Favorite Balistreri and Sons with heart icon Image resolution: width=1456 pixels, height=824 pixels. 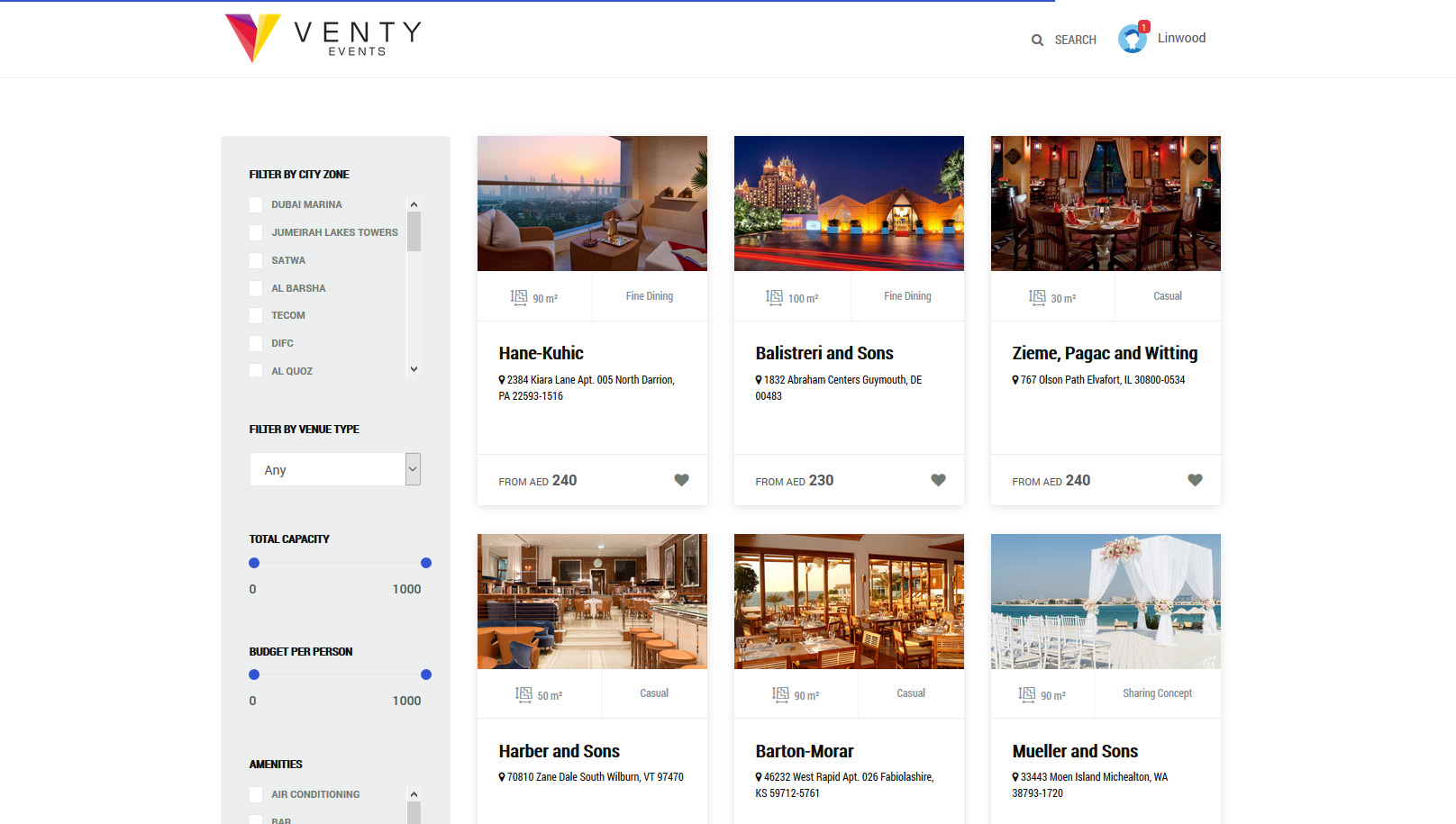938,480
